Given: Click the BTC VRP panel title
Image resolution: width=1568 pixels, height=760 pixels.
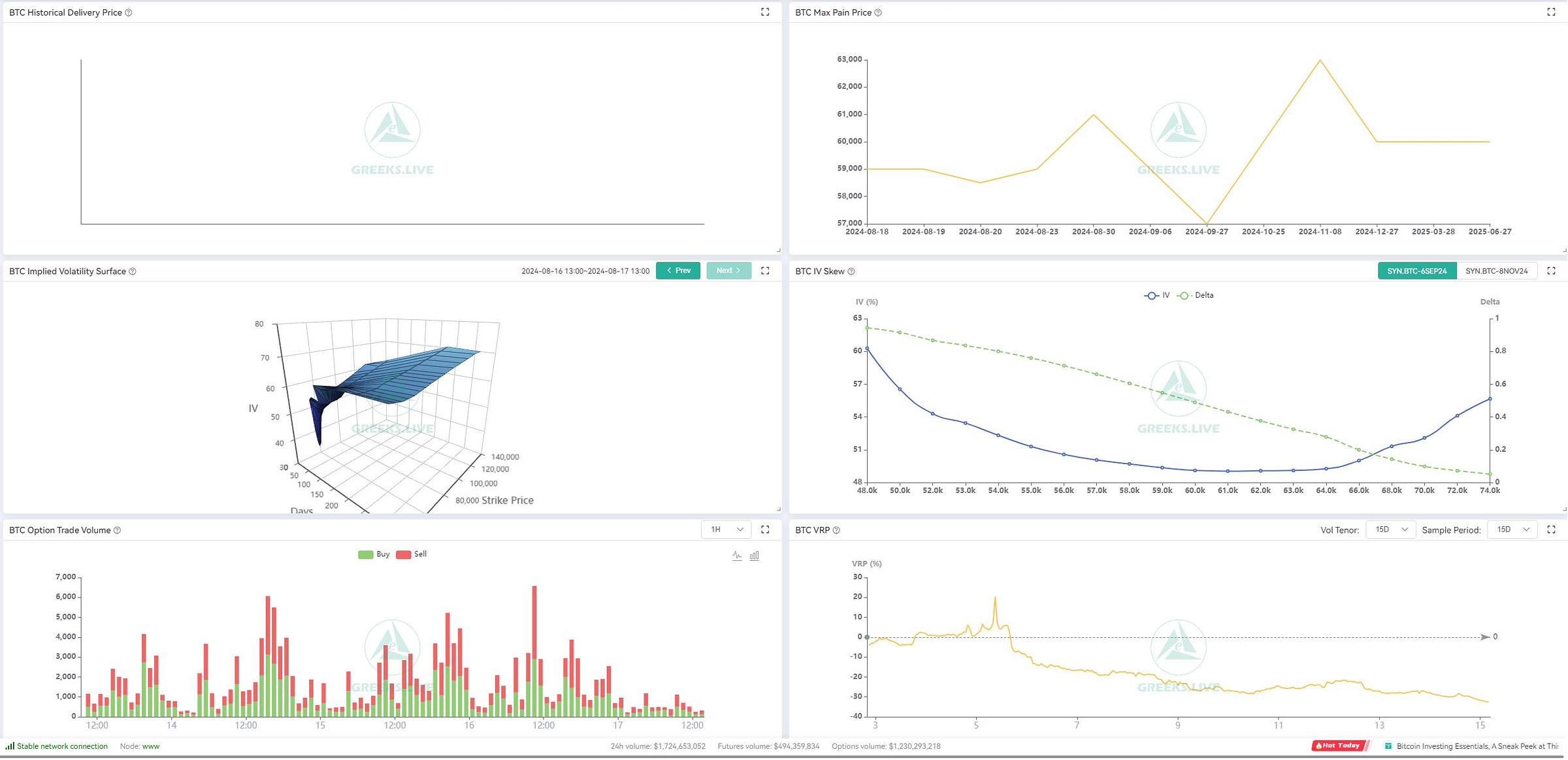Looking at the screenshot, I should click(x=812, y=530).
